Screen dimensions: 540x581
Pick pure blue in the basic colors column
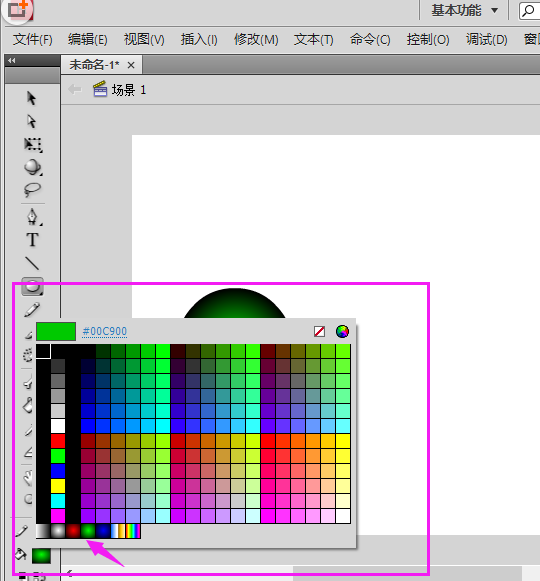58,471
